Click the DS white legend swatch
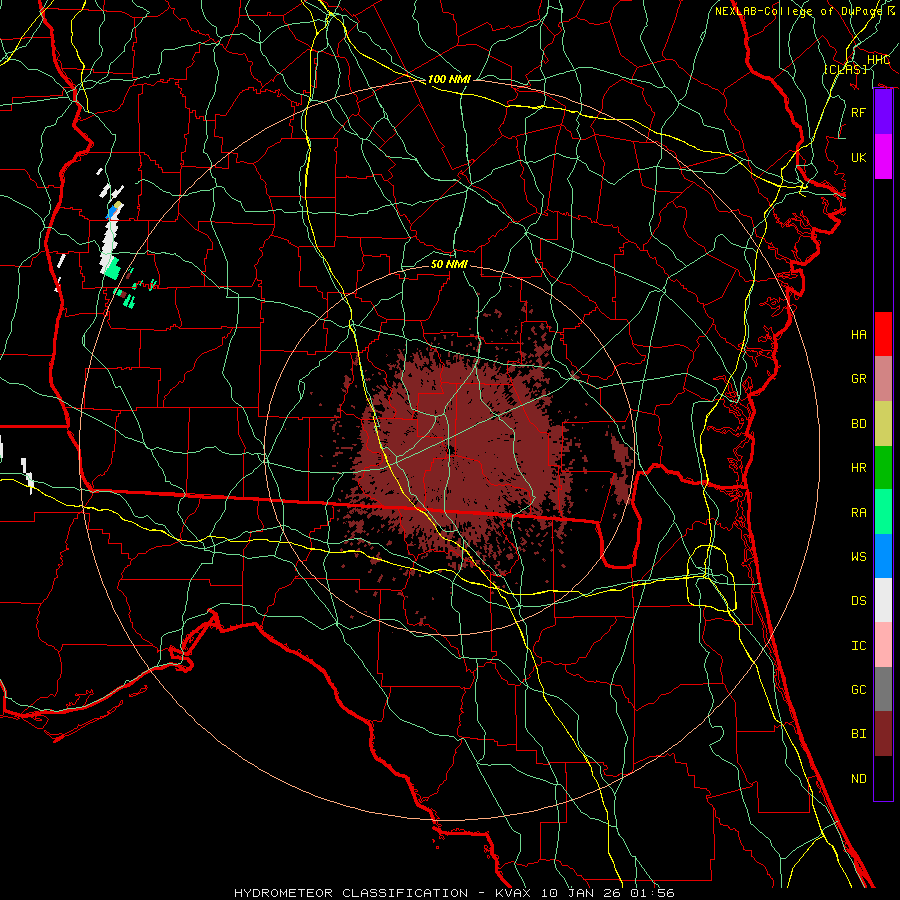The height and width of the screenshot is (900, 900). [x=883, y=600]
